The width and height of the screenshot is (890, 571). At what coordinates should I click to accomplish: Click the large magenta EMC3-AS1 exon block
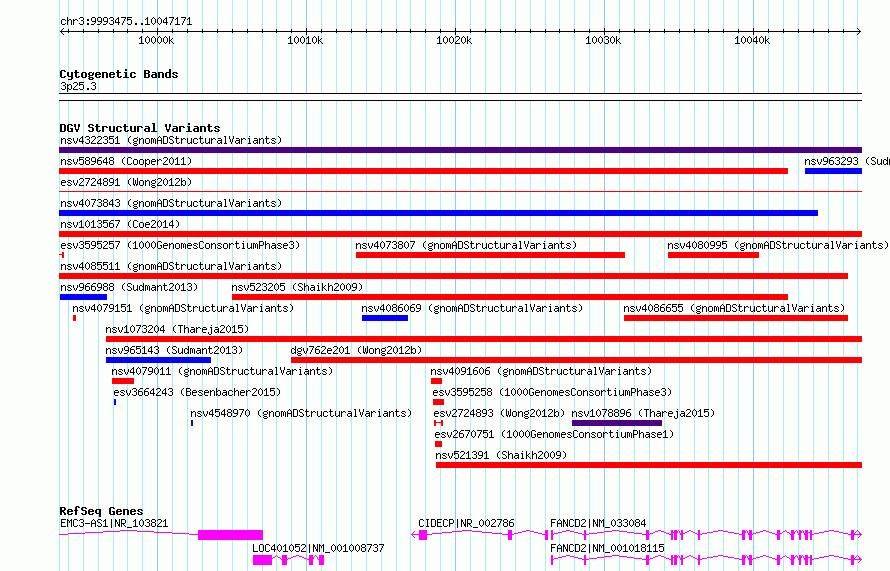tap(230, 535)
